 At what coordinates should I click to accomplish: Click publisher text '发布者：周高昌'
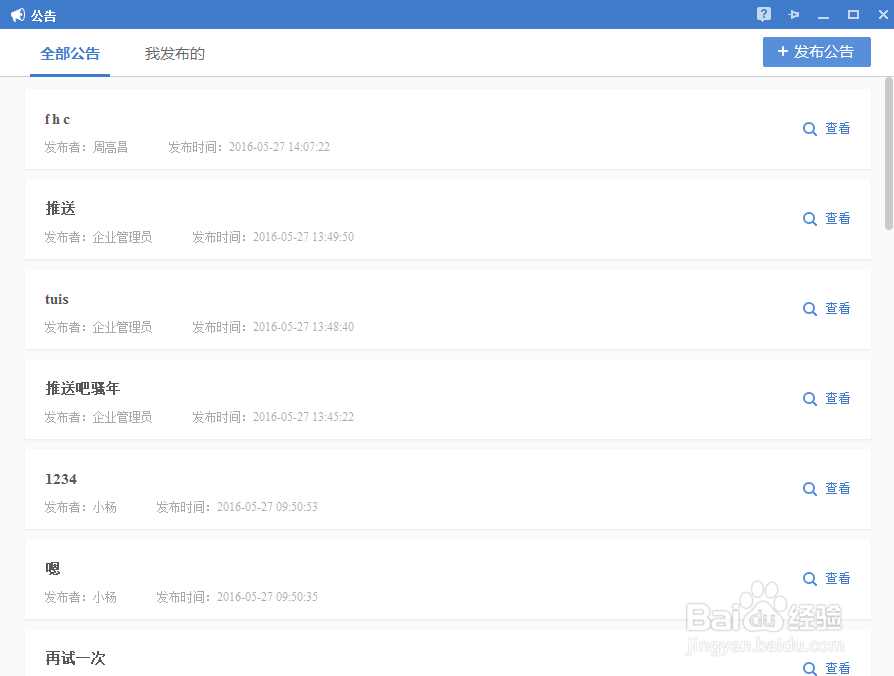pos(86,147)
